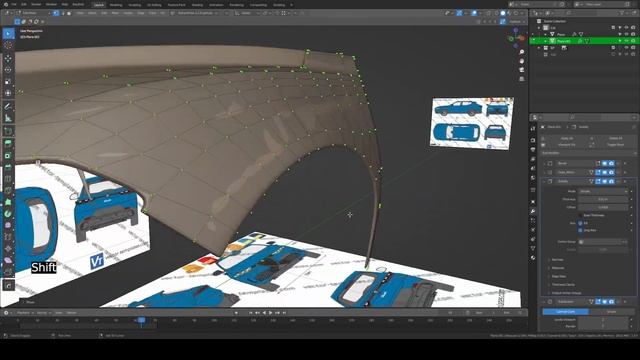Expand the Materials subpanel
The height and width of the screenshot is (360, 640).
click(558, 268)
